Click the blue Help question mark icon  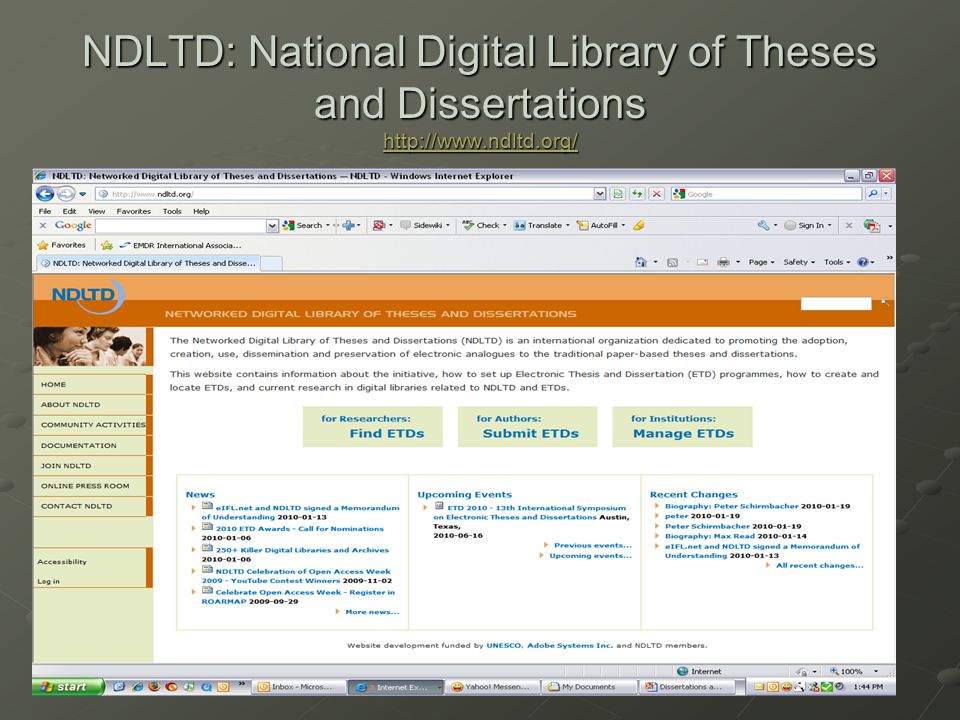(x=863, y=262)
